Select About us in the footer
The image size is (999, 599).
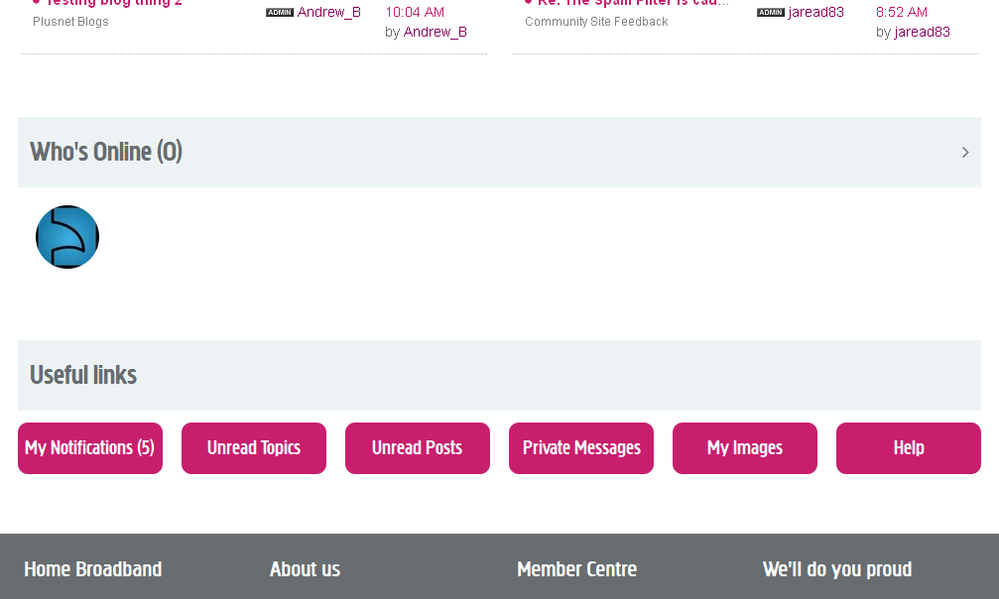(x=305, y=568)
